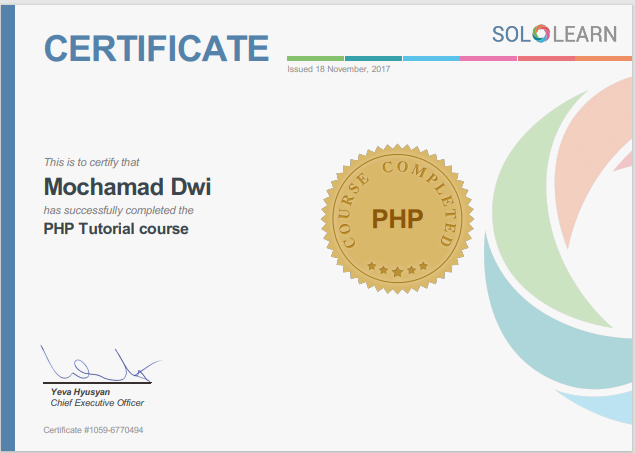Select the 'Issued 18 November, 2017' date text
The width and height of the screenshot is (635, 453).
[x=339, y=69]
